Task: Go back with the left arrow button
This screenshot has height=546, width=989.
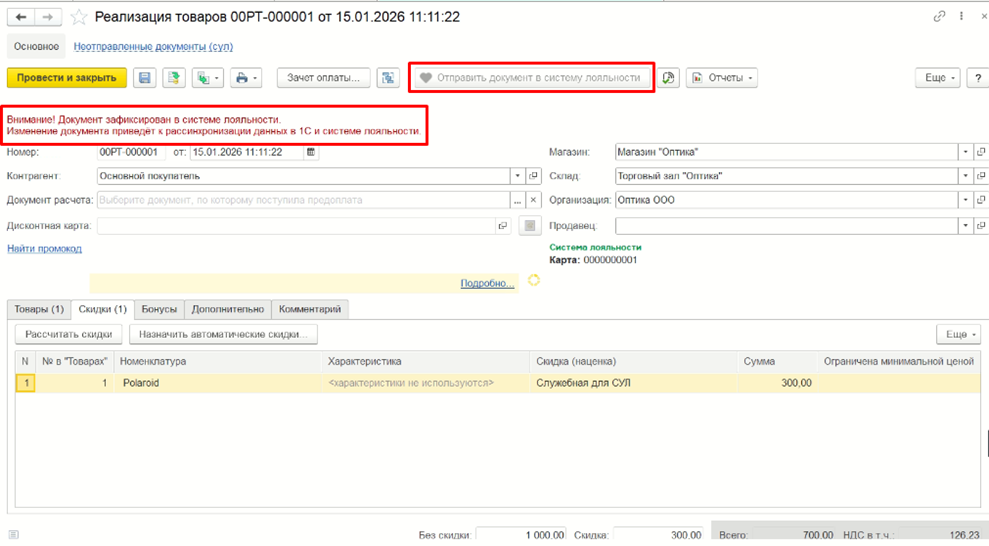Action: 21,17
